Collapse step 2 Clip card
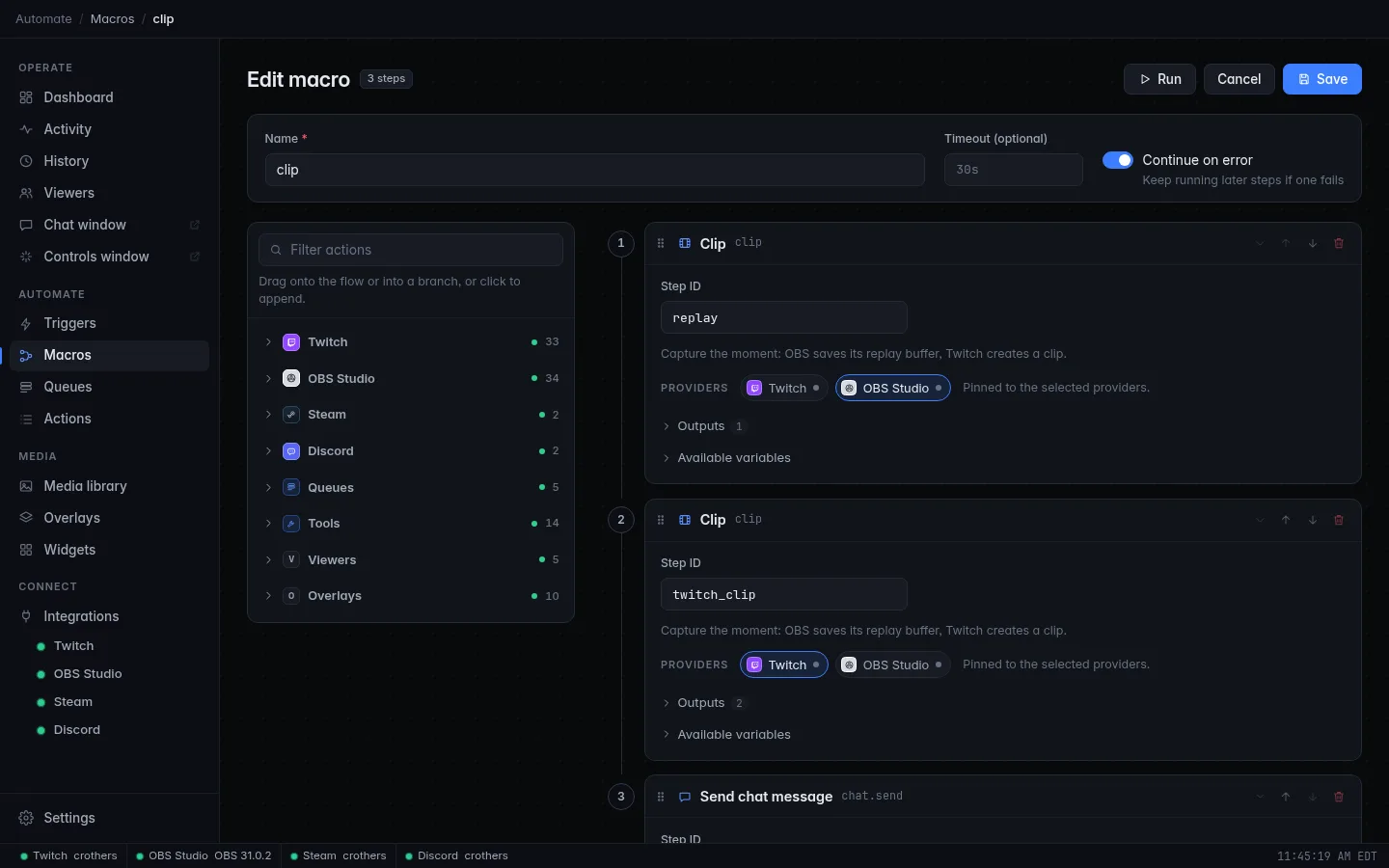 point(1260,520)
